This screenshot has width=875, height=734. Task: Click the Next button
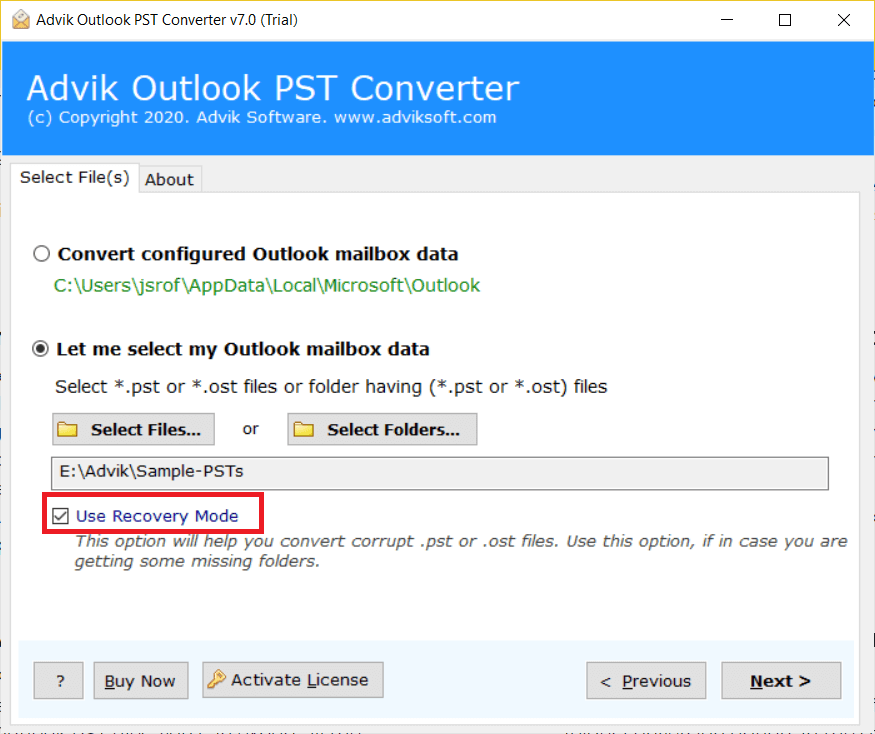(781, 680)
